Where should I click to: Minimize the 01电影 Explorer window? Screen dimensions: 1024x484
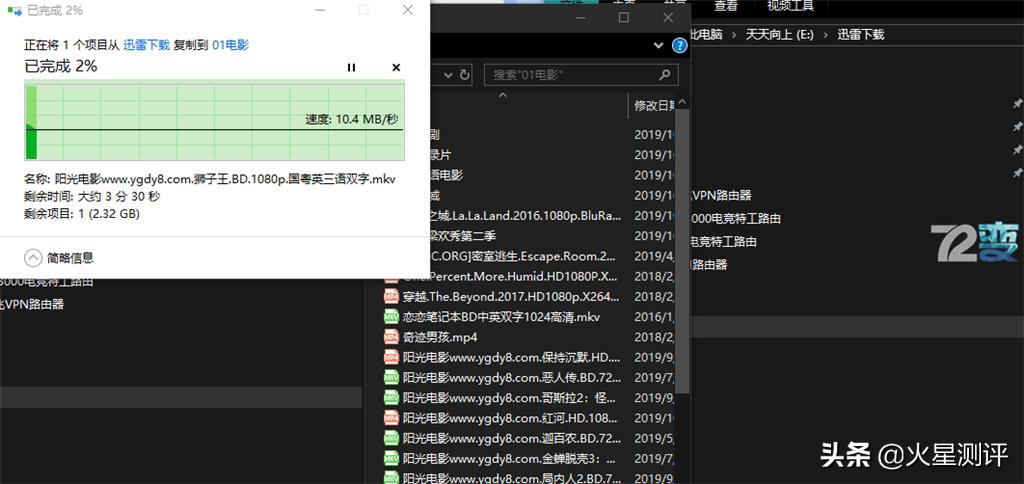(581, 18)
